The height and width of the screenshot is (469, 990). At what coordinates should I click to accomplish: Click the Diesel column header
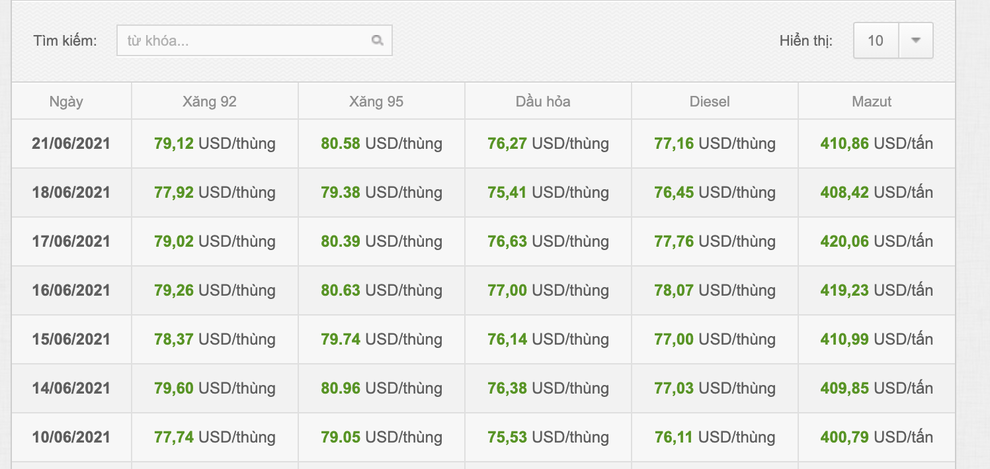click(x=710, y=102)
